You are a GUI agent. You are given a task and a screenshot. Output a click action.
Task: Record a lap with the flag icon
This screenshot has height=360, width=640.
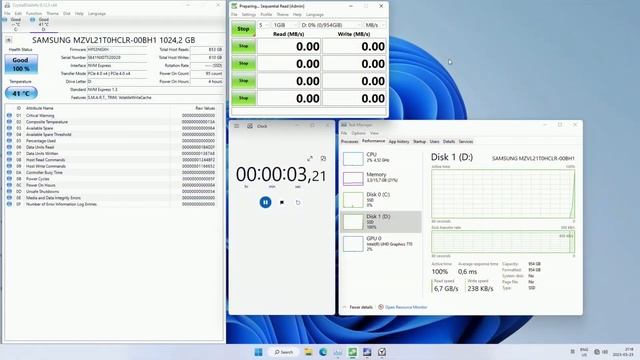282,202
